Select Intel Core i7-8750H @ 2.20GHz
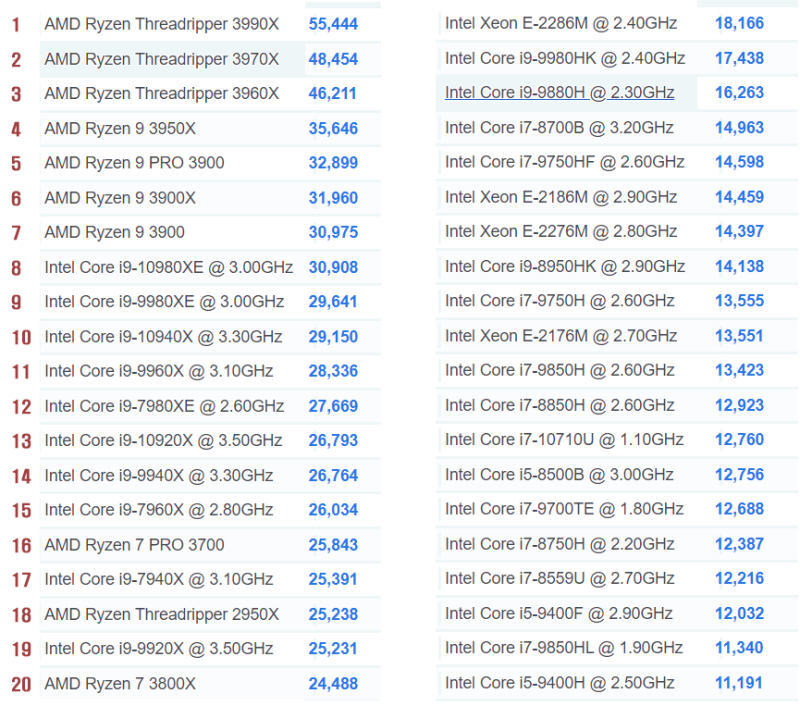Screen dimensions: 800x706 point(560,544)
